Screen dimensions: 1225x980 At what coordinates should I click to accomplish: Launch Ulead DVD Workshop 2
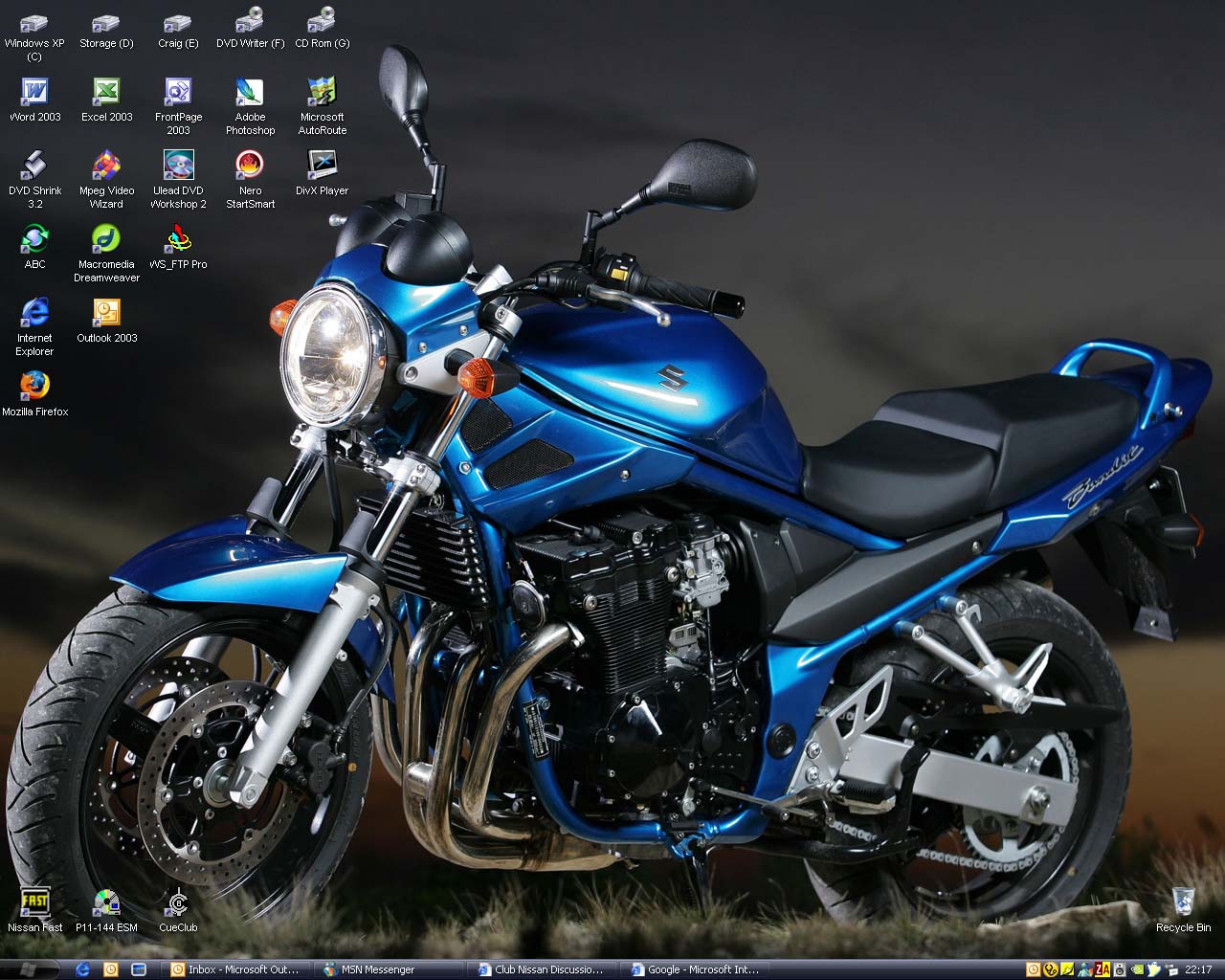[x=178, y=180]
